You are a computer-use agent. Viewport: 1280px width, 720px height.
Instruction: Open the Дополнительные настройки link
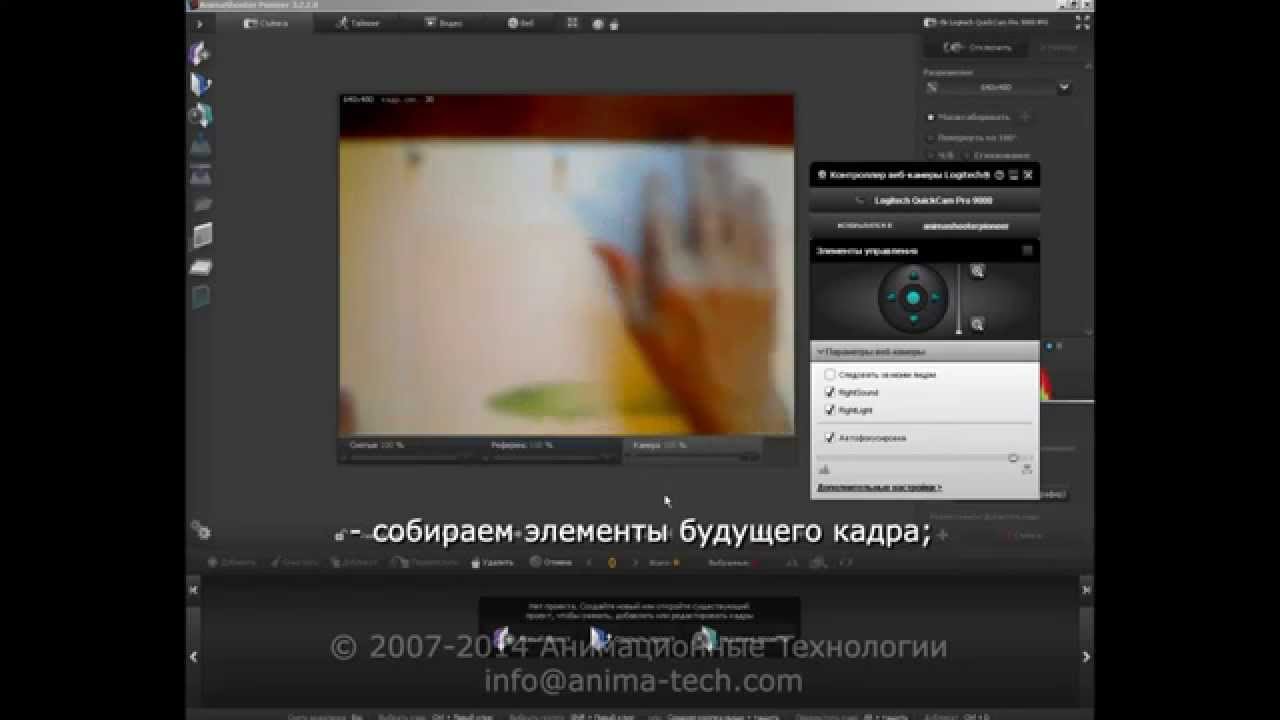(x=879, y=487)
